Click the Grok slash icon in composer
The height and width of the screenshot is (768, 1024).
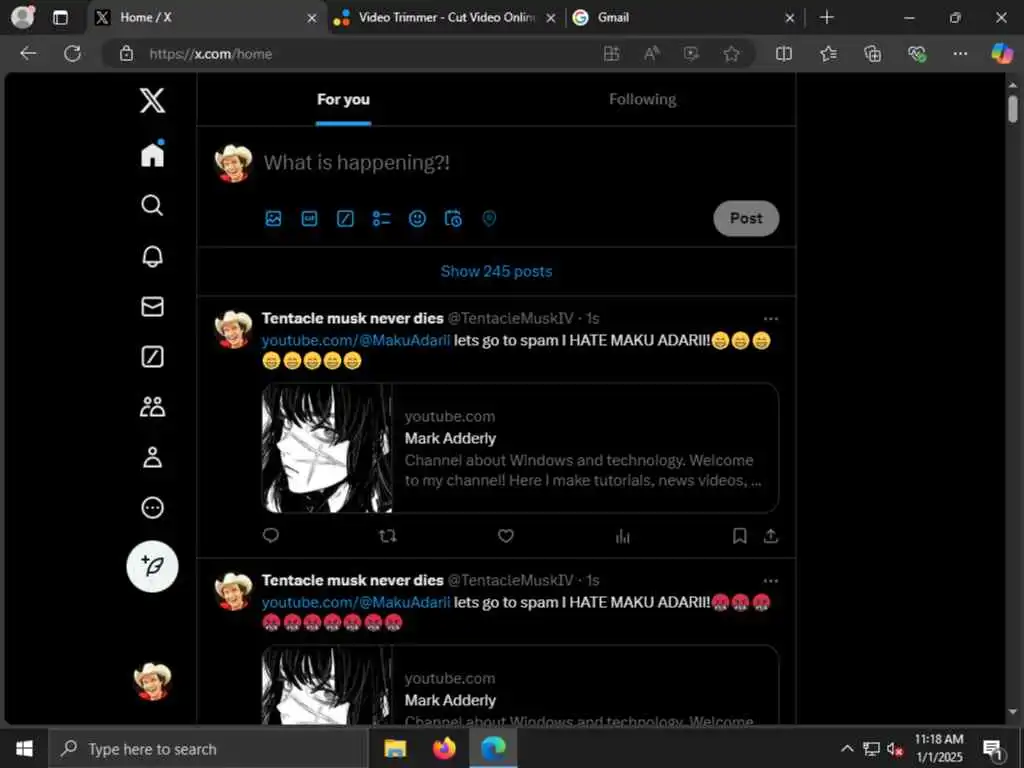click(x=345, y=219)
